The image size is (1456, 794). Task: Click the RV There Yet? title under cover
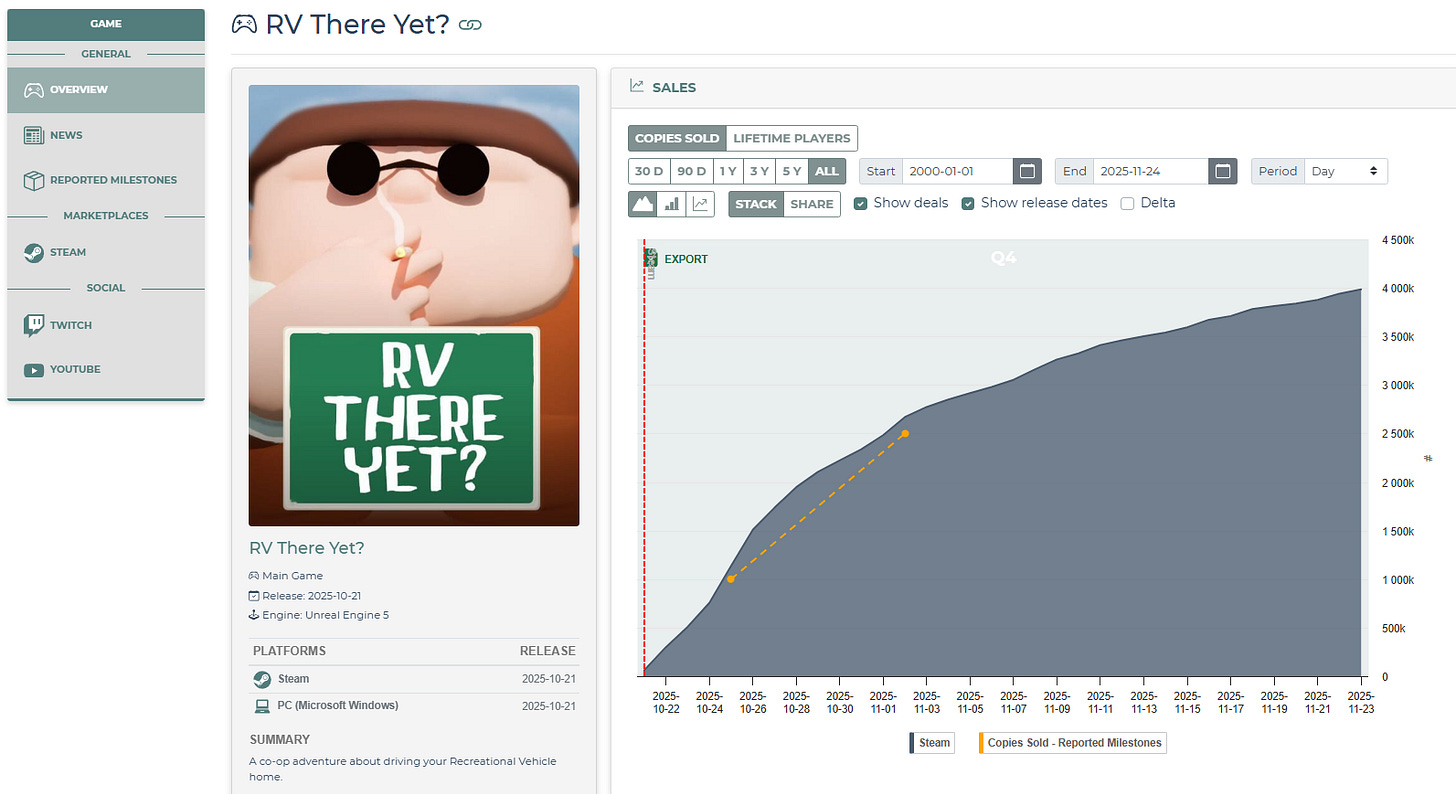(x=308, y=548)
